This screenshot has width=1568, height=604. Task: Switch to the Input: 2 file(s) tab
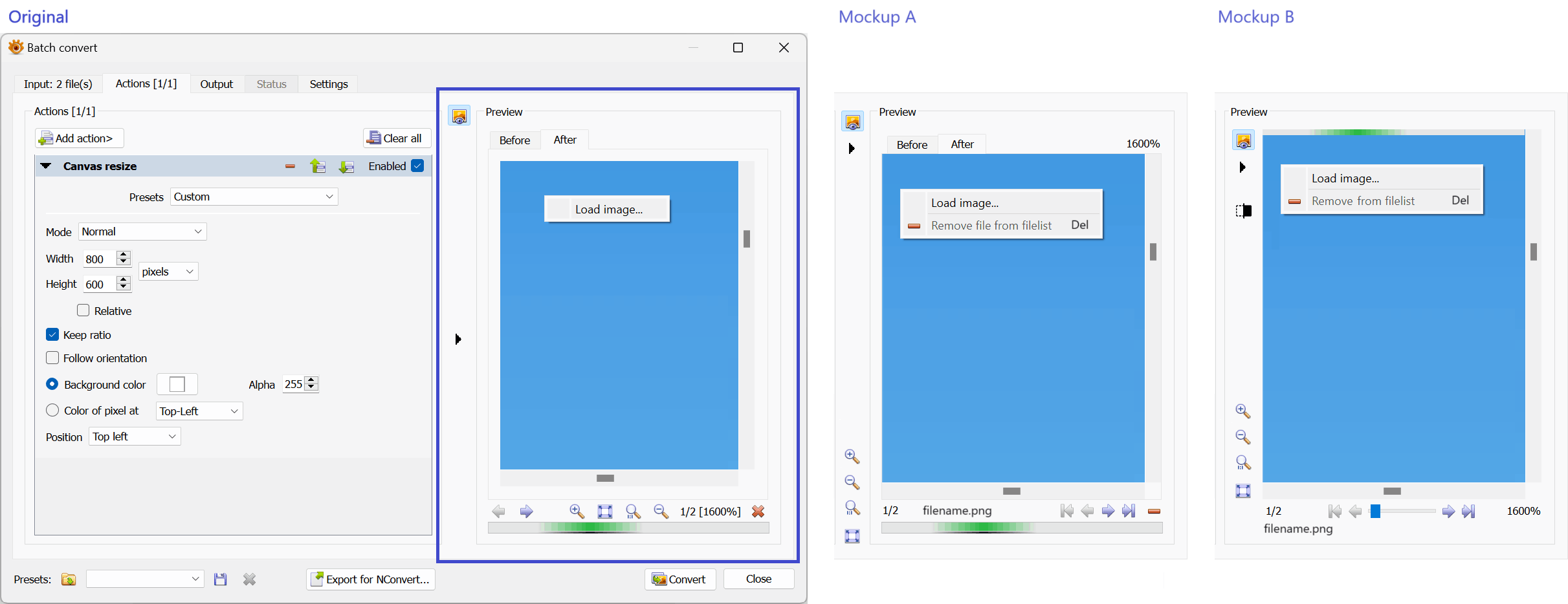[x=58, y=84]
